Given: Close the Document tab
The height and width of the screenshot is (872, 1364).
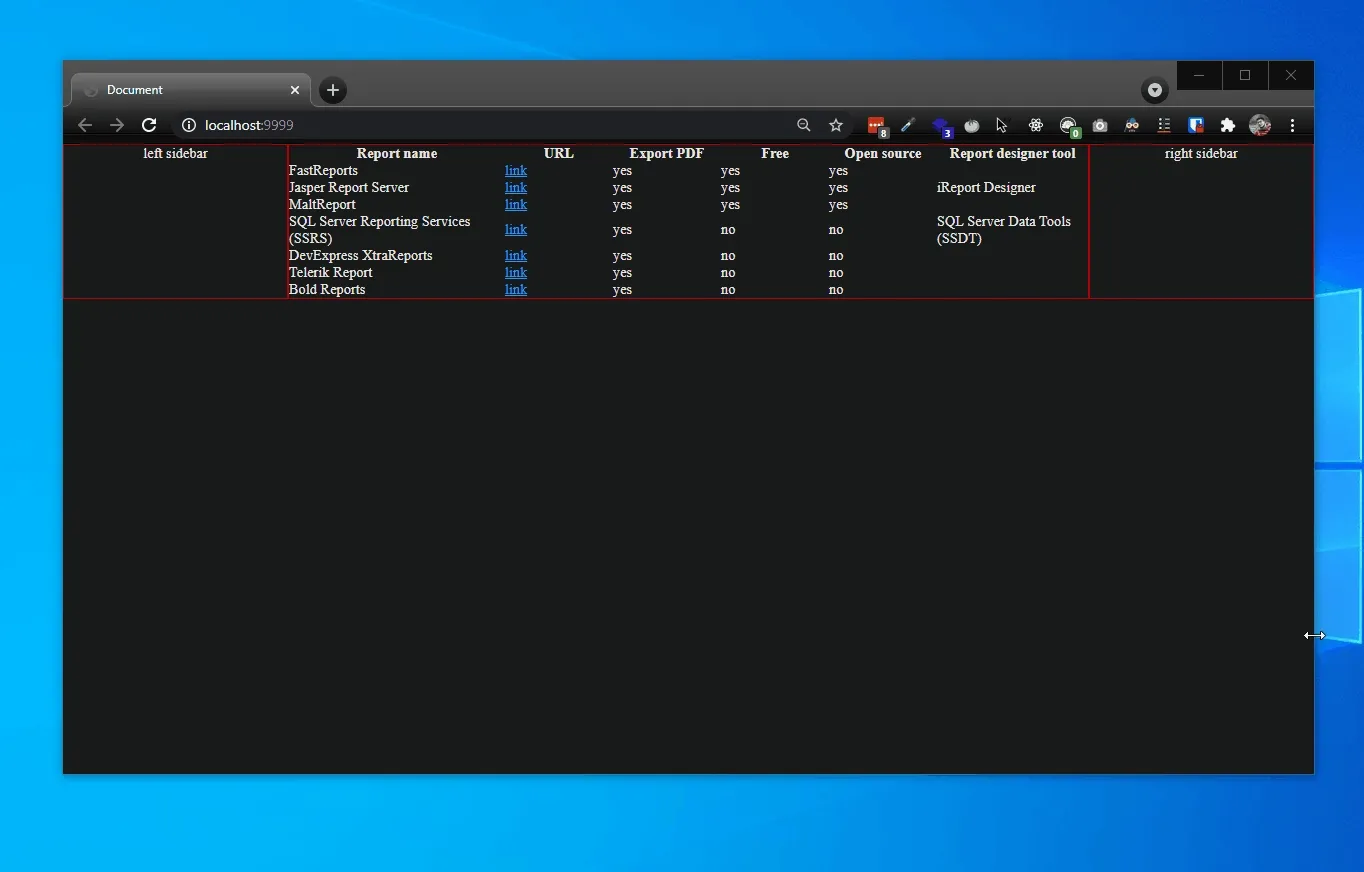Looking at the screenshot, I should 295,90.
